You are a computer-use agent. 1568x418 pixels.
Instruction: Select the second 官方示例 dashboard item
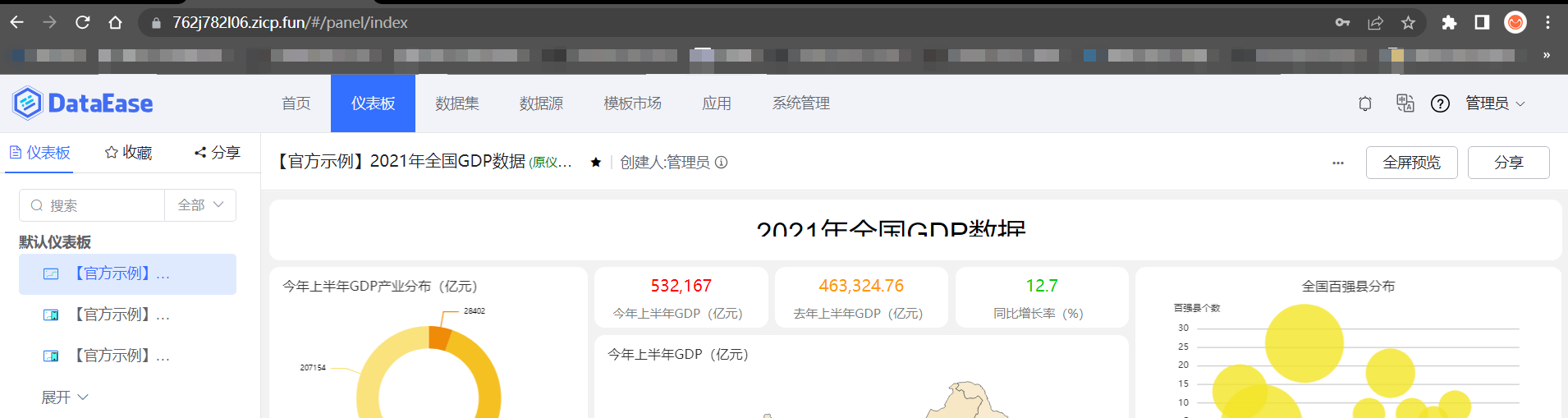coord(127,315)
